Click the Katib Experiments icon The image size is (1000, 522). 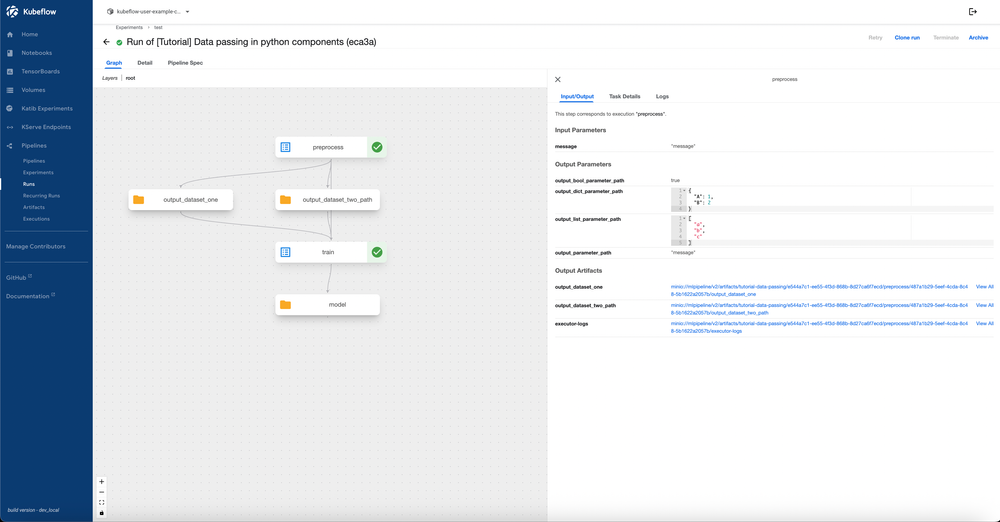click(10, 108)
